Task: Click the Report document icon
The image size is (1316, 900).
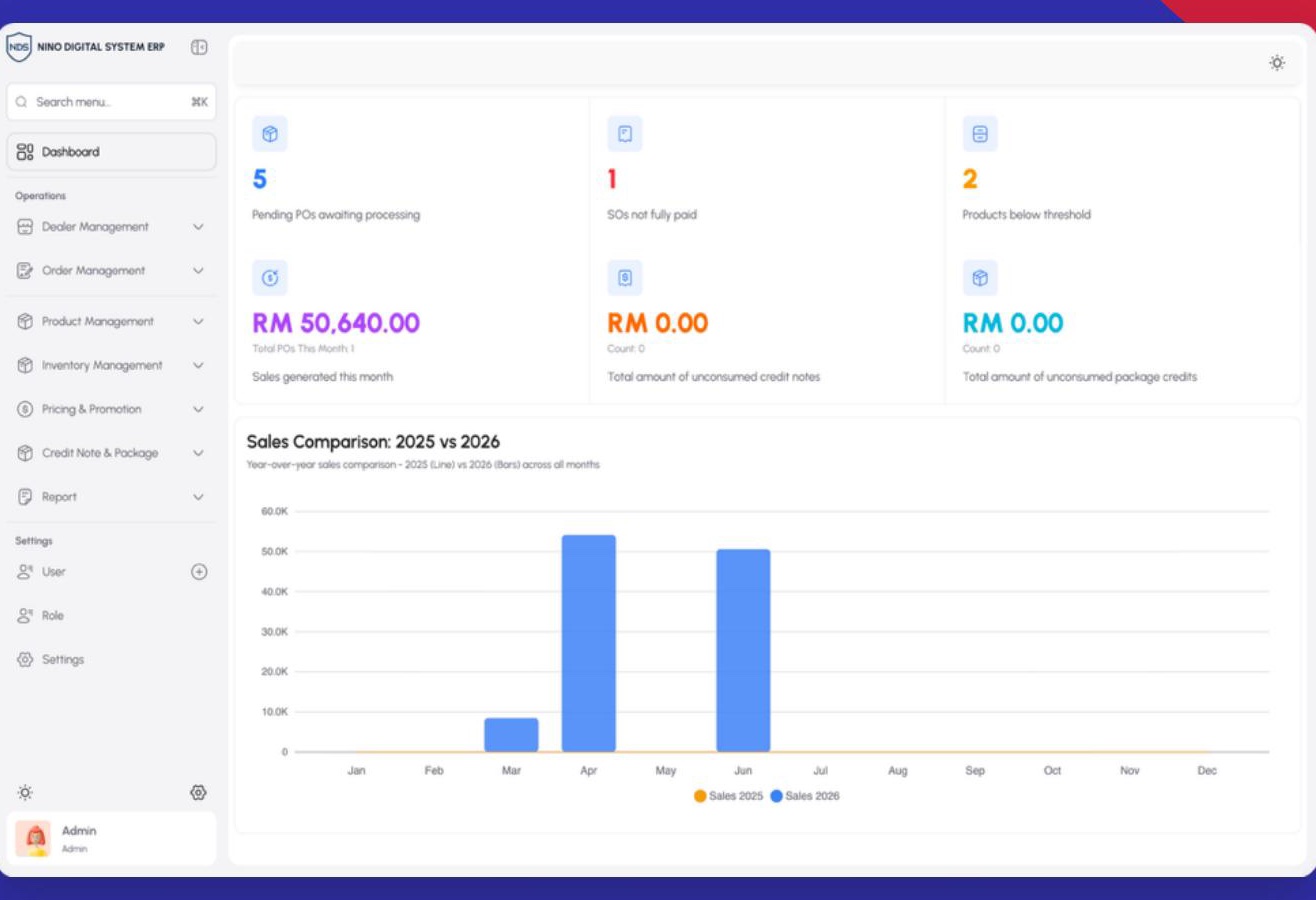Action: tap(26, 497)
